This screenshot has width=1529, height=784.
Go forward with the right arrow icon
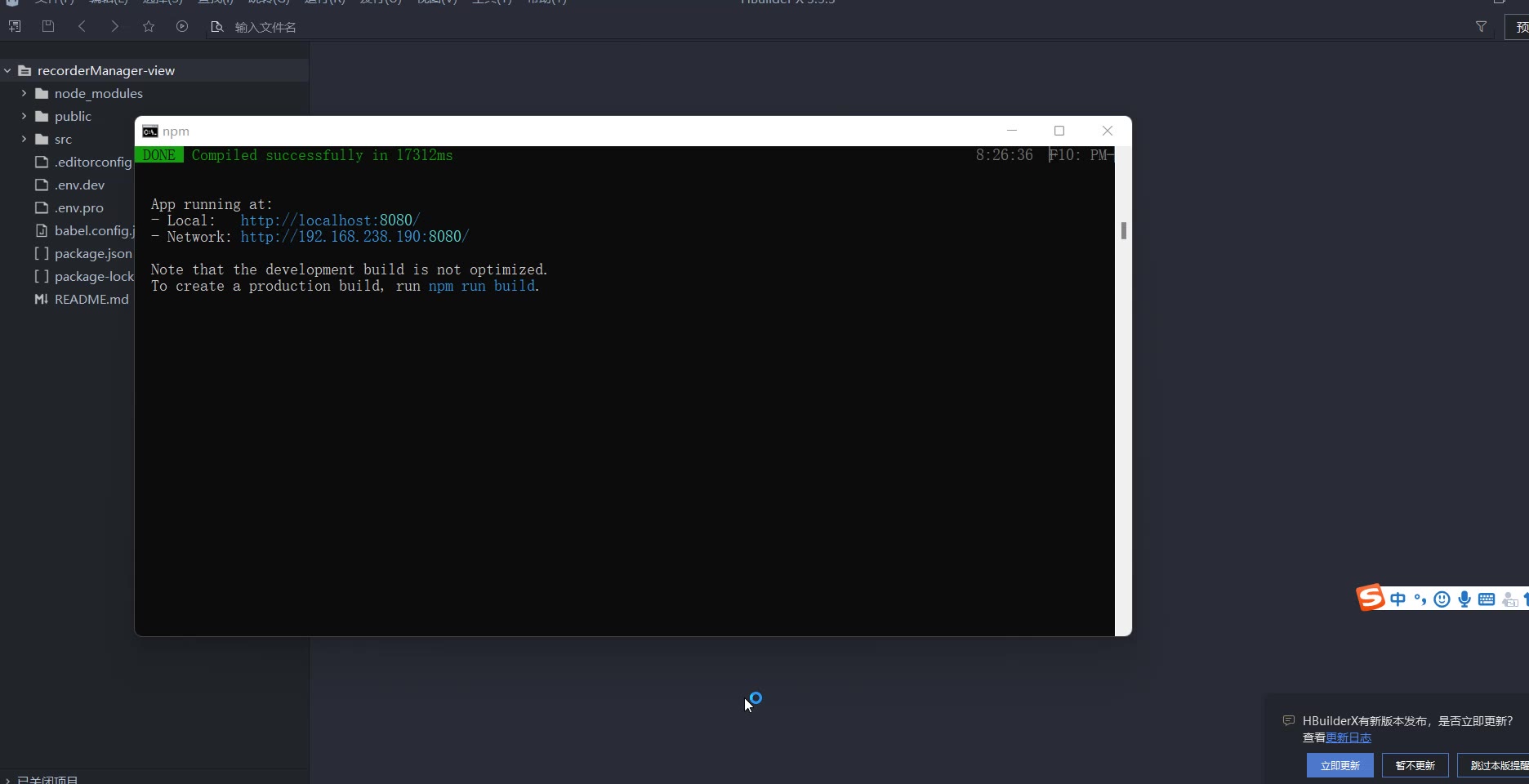(115, 27)
